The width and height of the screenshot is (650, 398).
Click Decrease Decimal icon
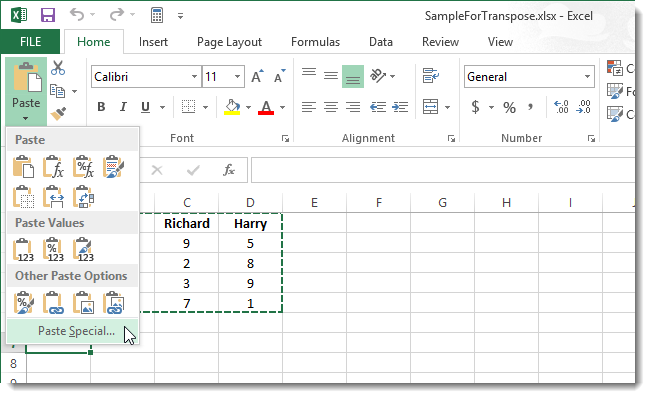(584, 107)
